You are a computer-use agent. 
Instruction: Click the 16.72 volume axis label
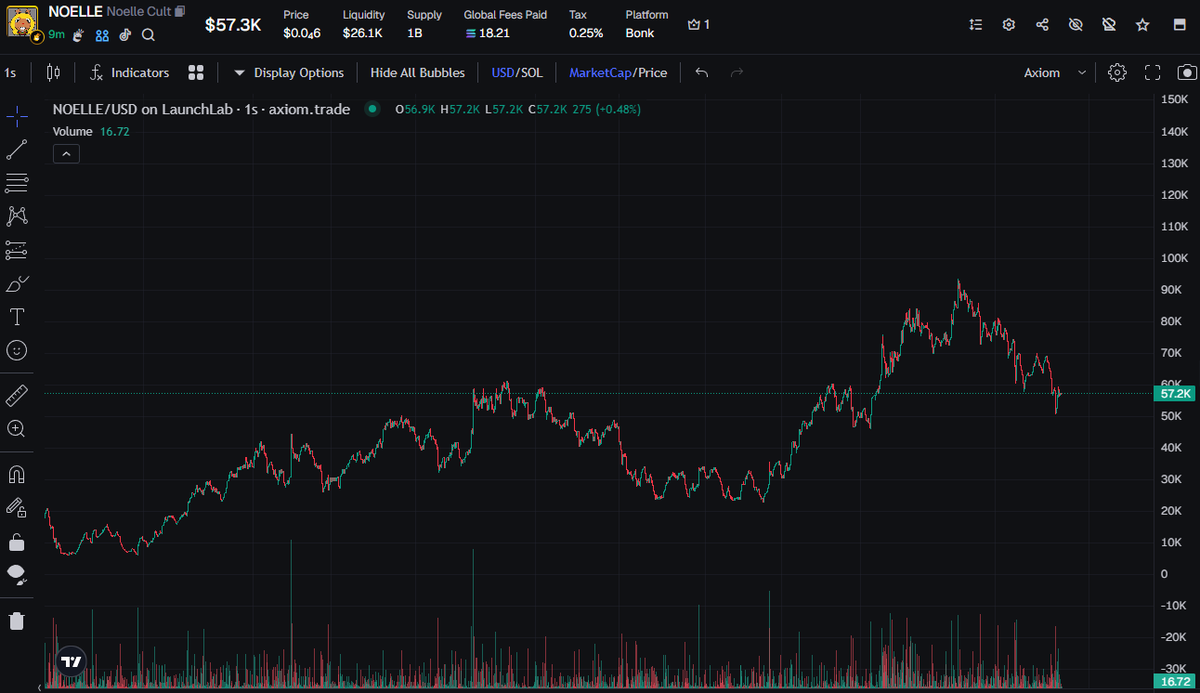(x=1177, y=682)
